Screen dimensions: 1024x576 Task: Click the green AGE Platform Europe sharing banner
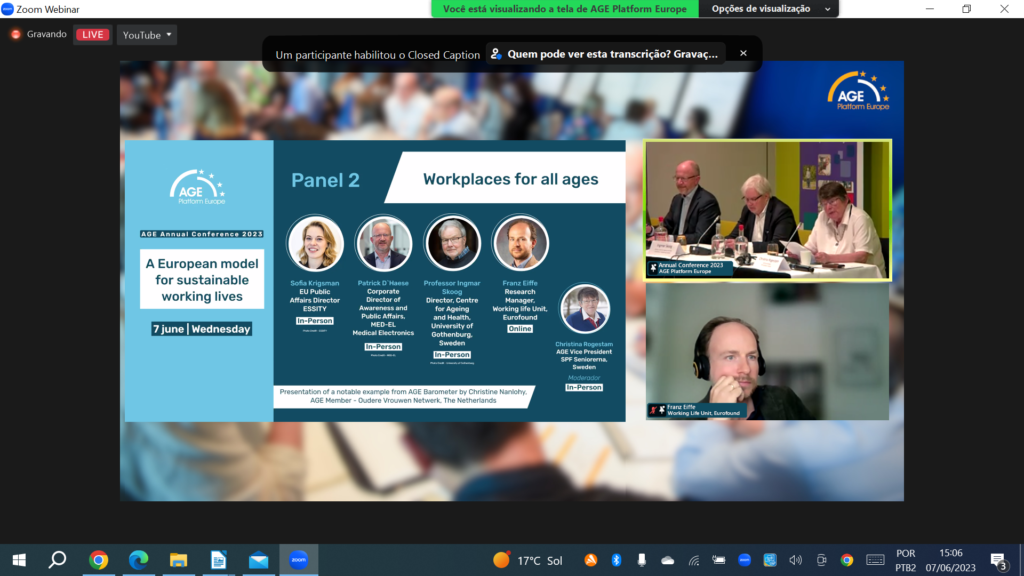point(565,8)
